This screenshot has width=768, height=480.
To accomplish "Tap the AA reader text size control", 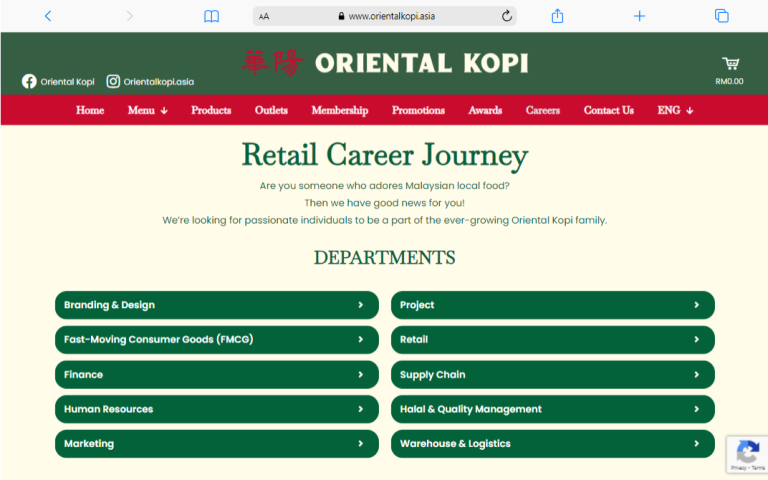I will click(264, 17).
